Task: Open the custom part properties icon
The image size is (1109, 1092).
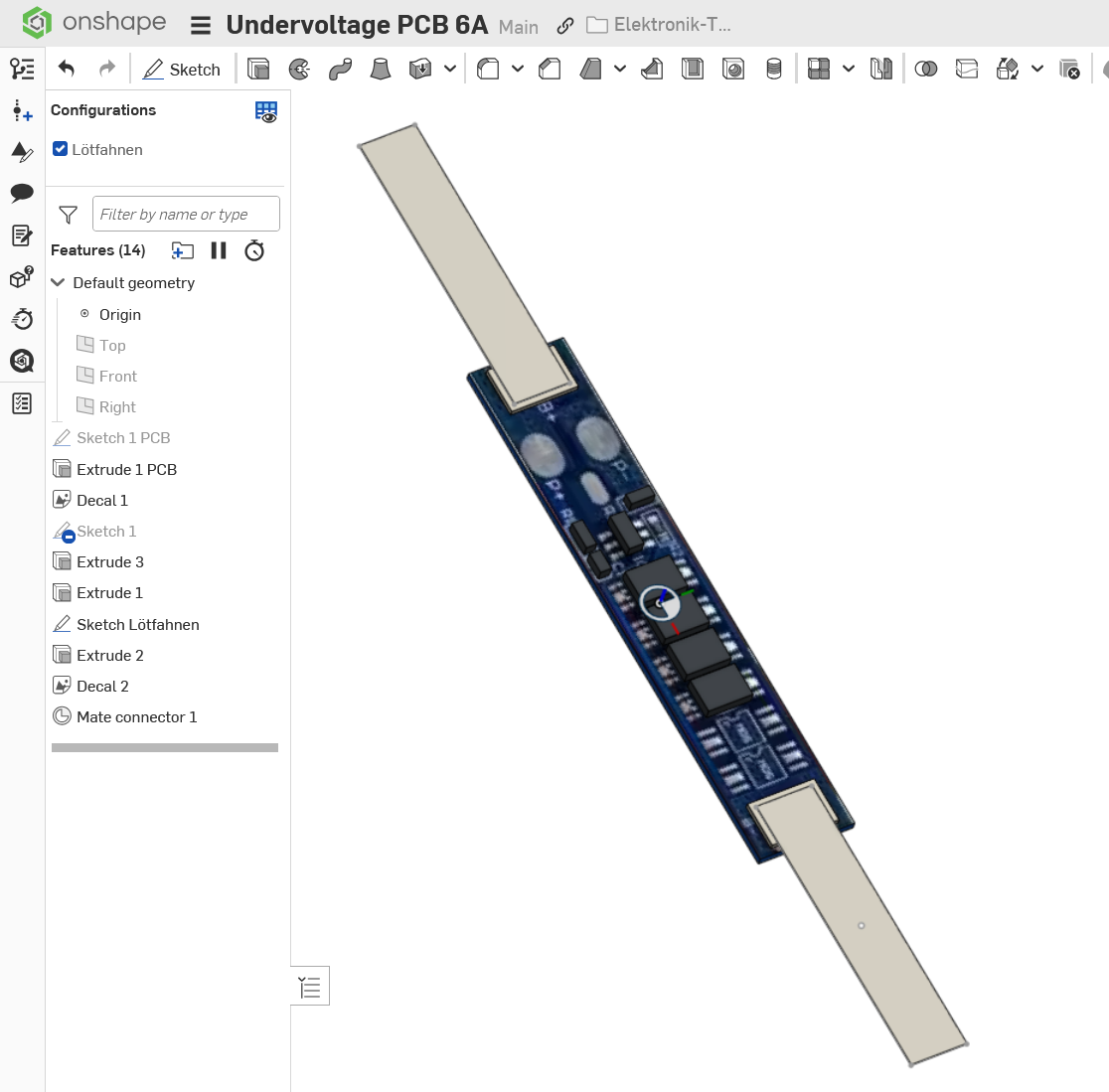Action: (22, 277)
